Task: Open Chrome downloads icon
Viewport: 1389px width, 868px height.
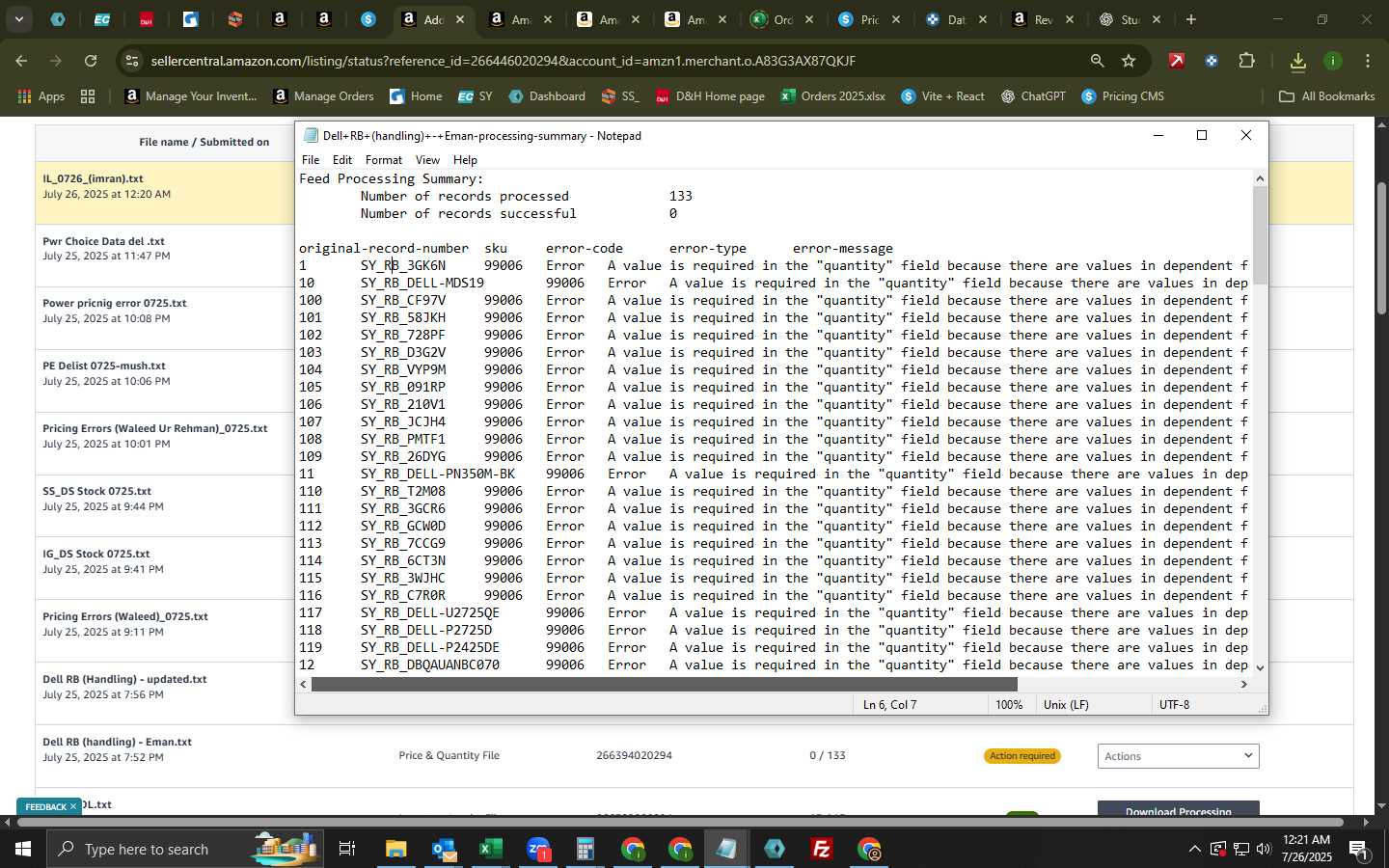Action: [1297, 62]
